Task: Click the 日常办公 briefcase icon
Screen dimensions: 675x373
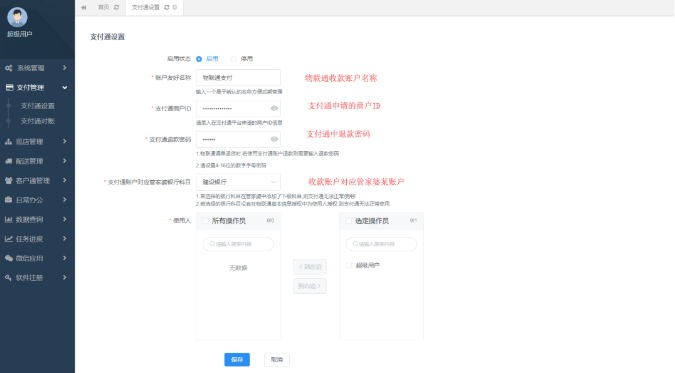Action: pos(8,200)
